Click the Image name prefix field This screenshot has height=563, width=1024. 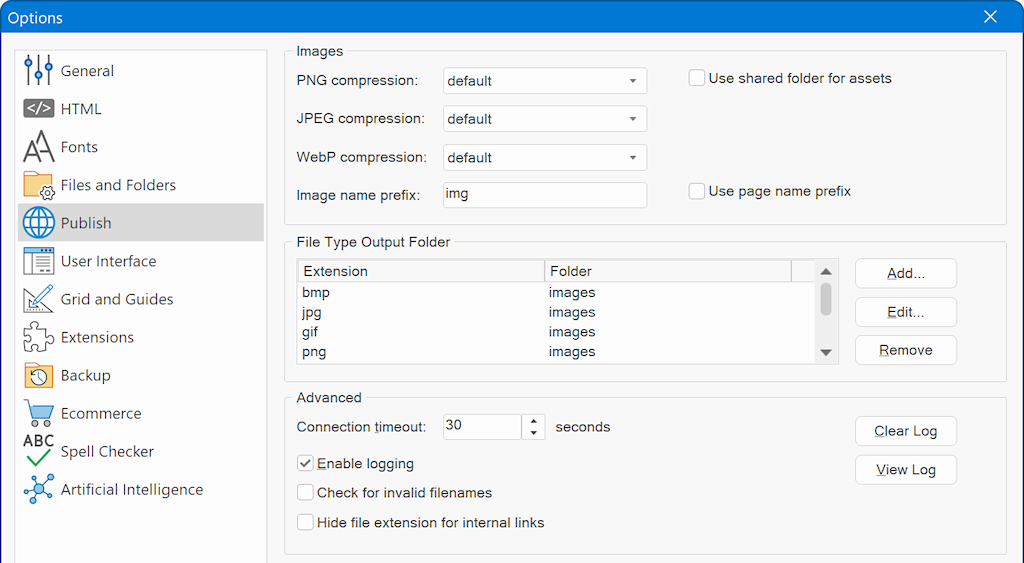[545, 195]
